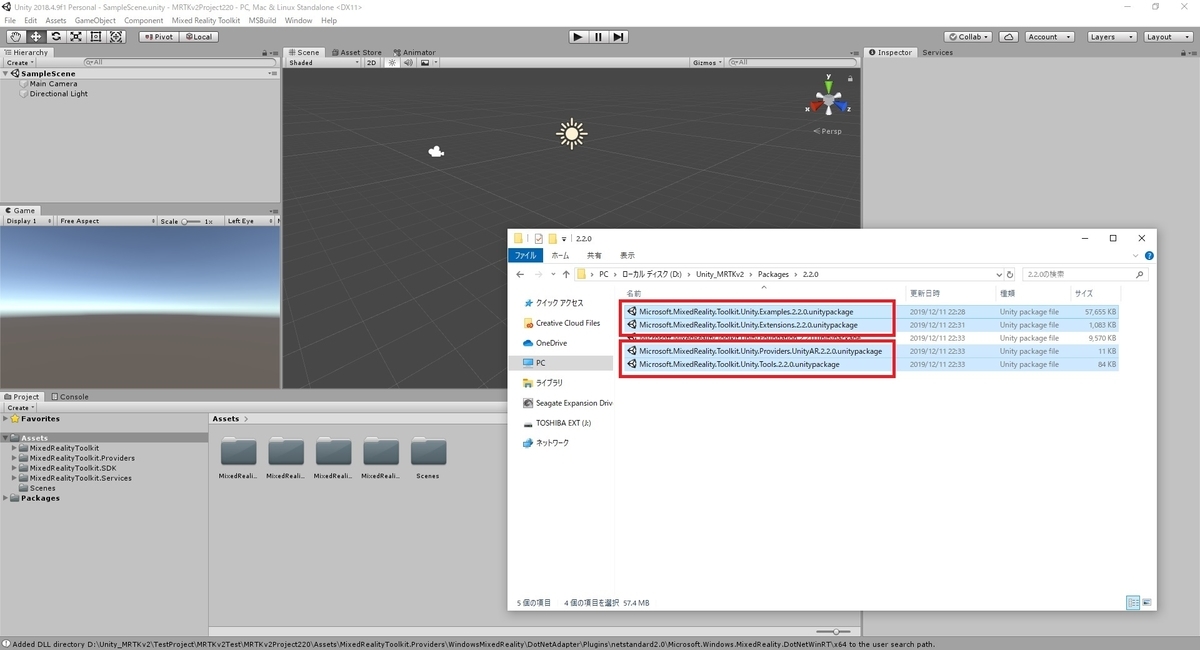Toggle scene lighting sun icon
Image resolution: width=1200 pixels, height=650 pixels.
click(x=393, y=62)
